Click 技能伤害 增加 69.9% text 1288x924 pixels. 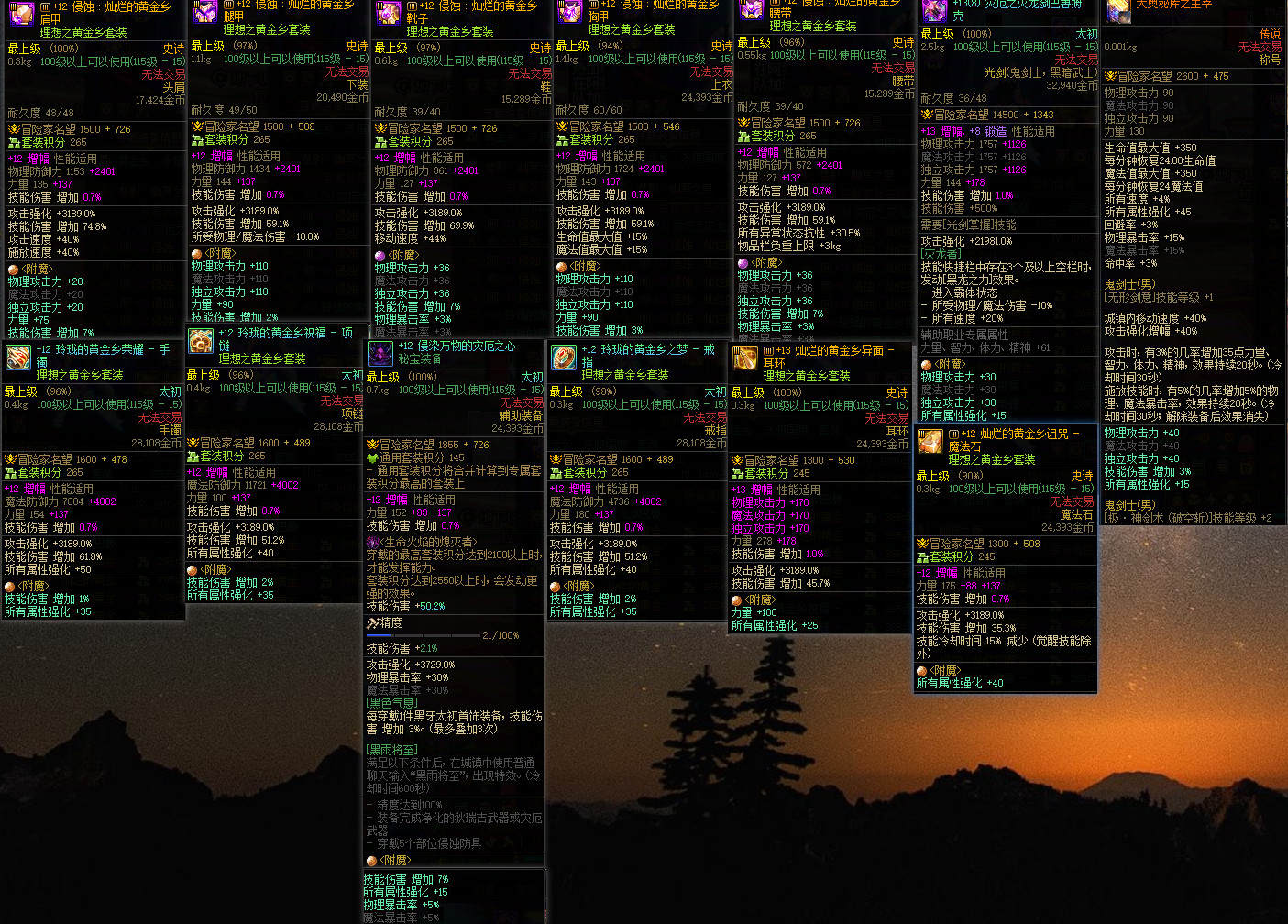pos(424,225)
